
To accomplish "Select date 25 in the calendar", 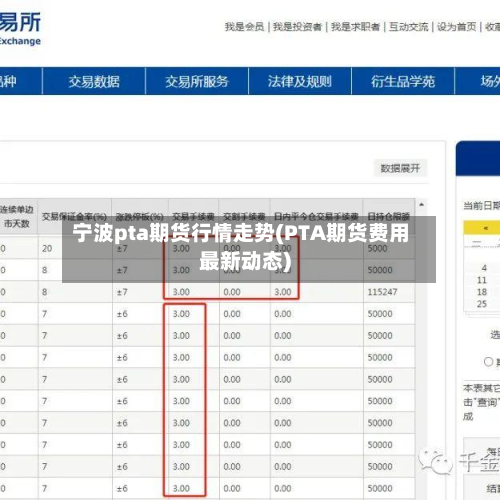I will [x=482, y=304].
